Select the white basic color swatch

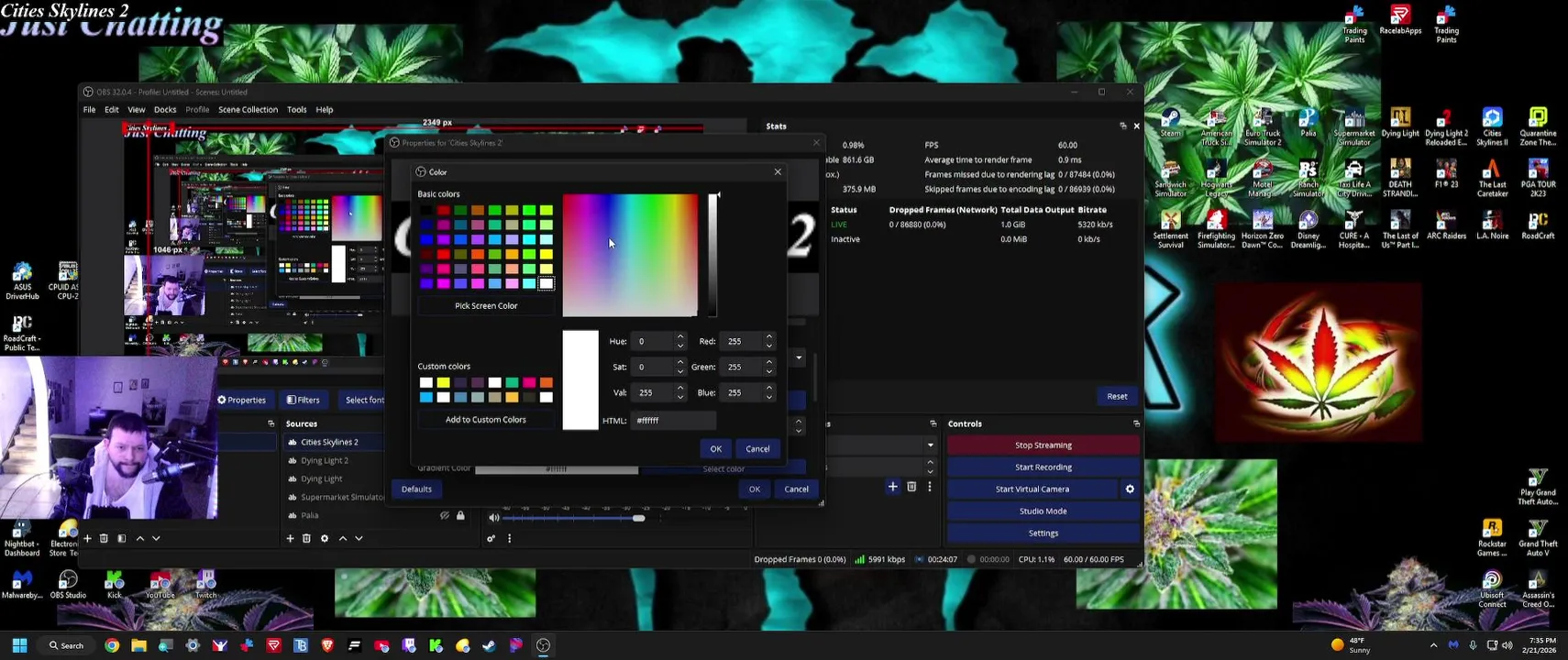547,283
